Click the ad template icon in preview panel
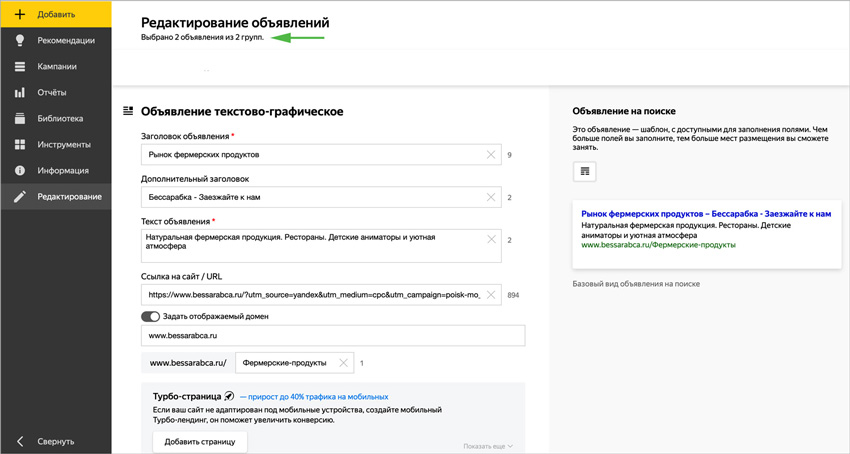 tap(584, 171)
